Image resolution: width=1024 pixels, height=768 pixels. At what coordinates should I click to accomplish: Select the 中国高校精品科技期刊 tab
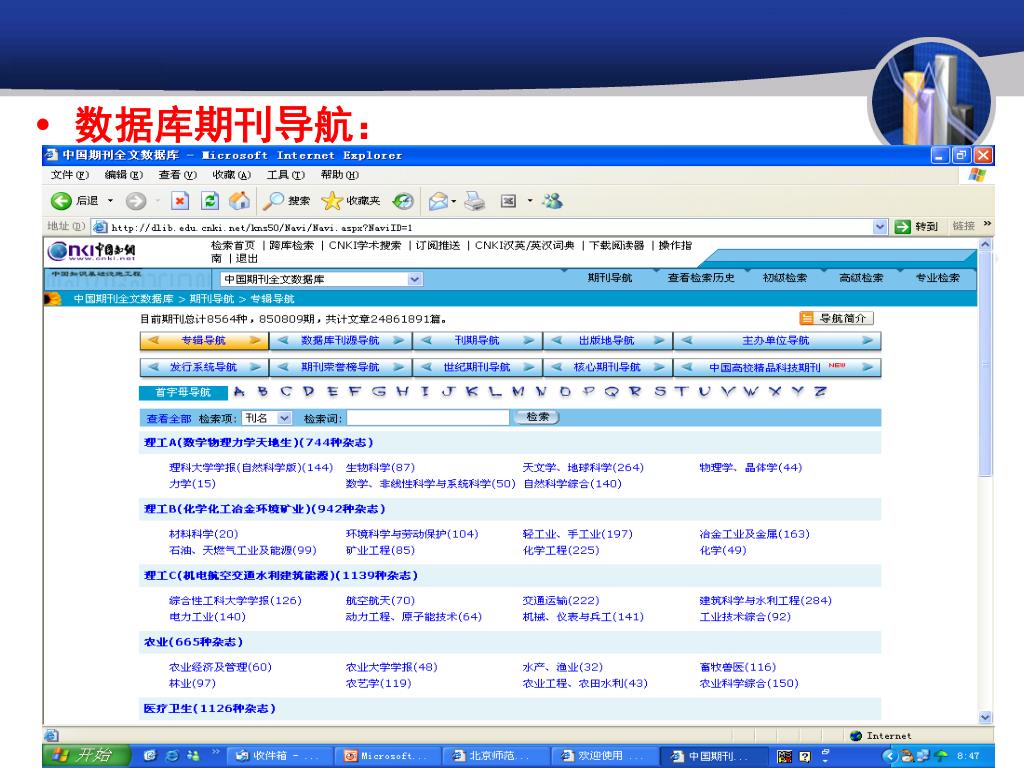(776, 367)
